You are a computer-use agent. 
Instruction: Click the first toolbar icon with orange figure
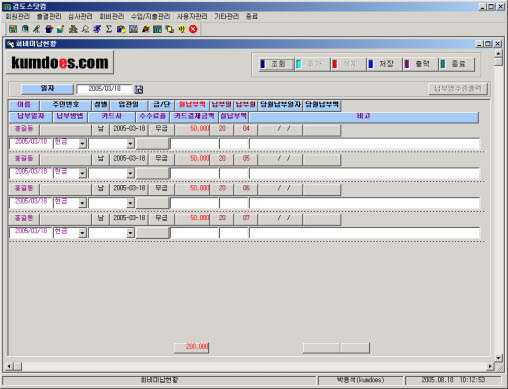click(x=13, y=29)
